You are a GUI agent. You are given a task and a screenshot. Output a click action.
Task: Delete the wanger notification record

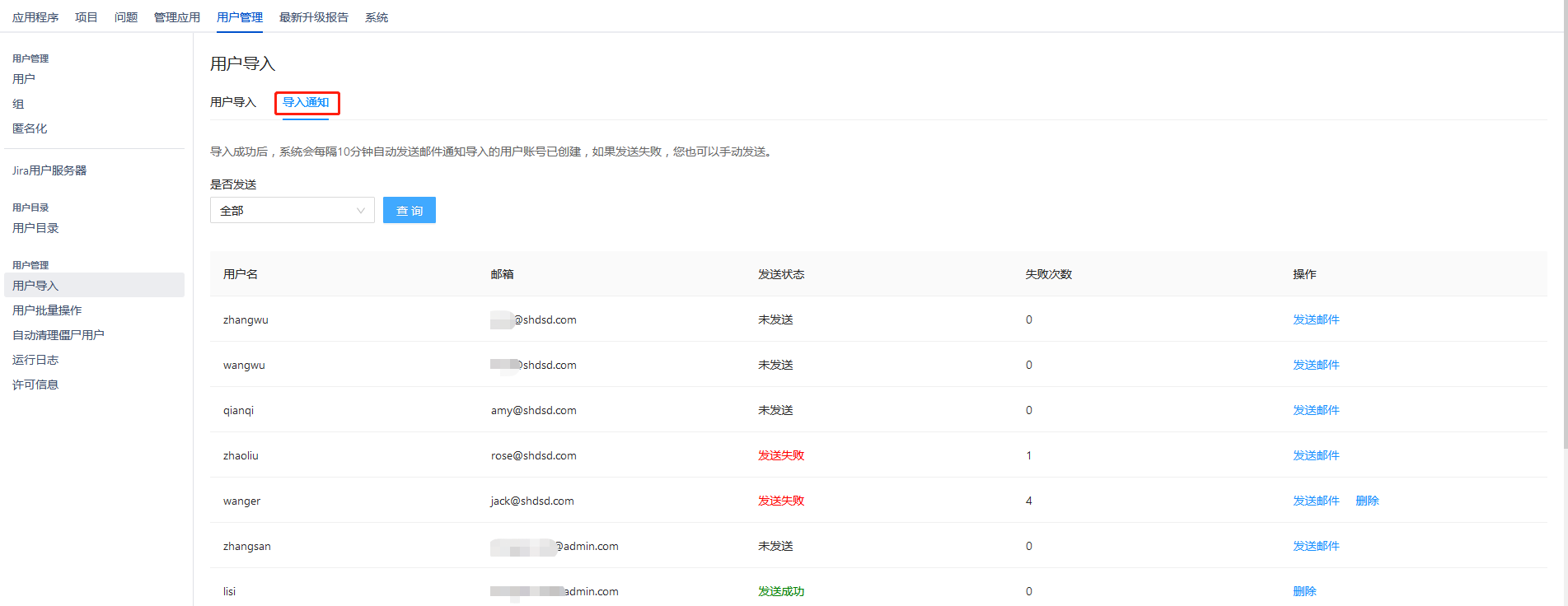pyautogui.click(x=1367, y=501)
